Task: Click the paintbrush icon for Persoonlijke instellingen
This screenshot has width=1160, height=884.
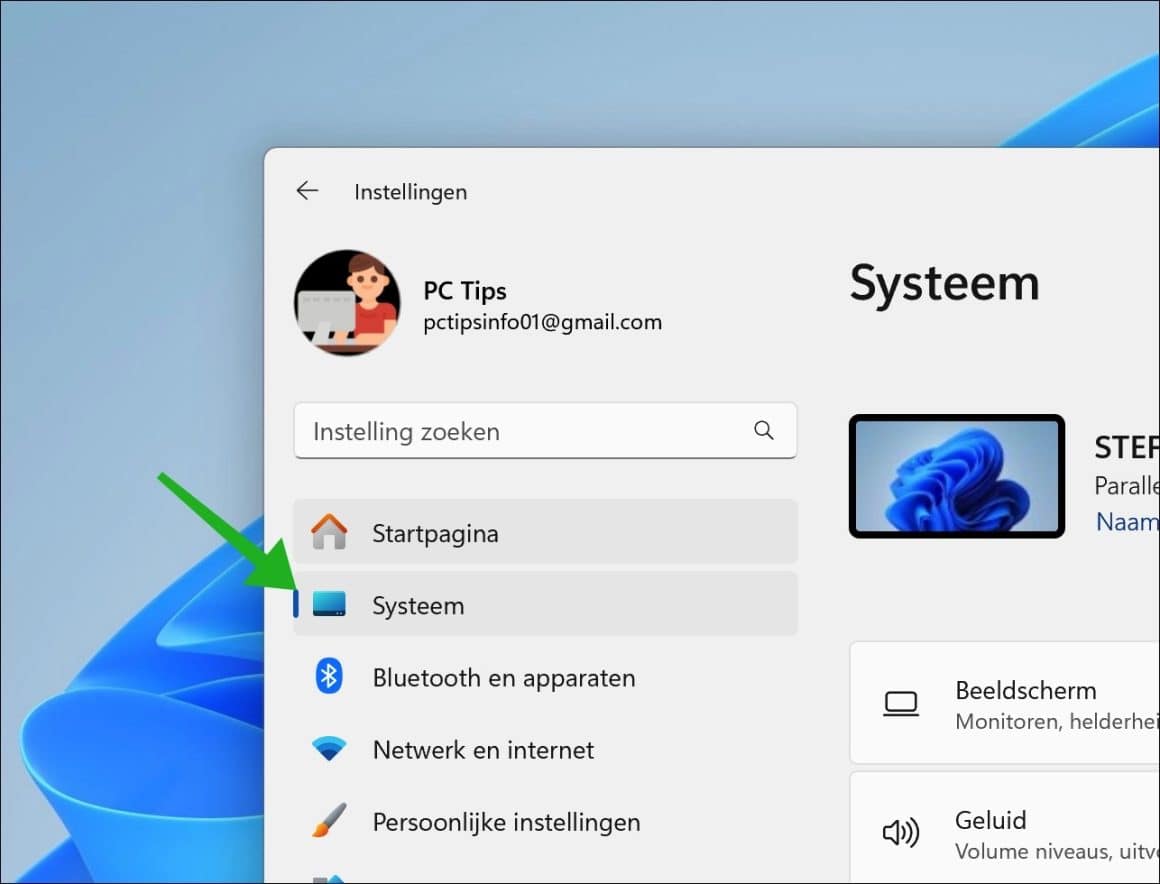Action: pyautogui.click(x=331, y=821)
